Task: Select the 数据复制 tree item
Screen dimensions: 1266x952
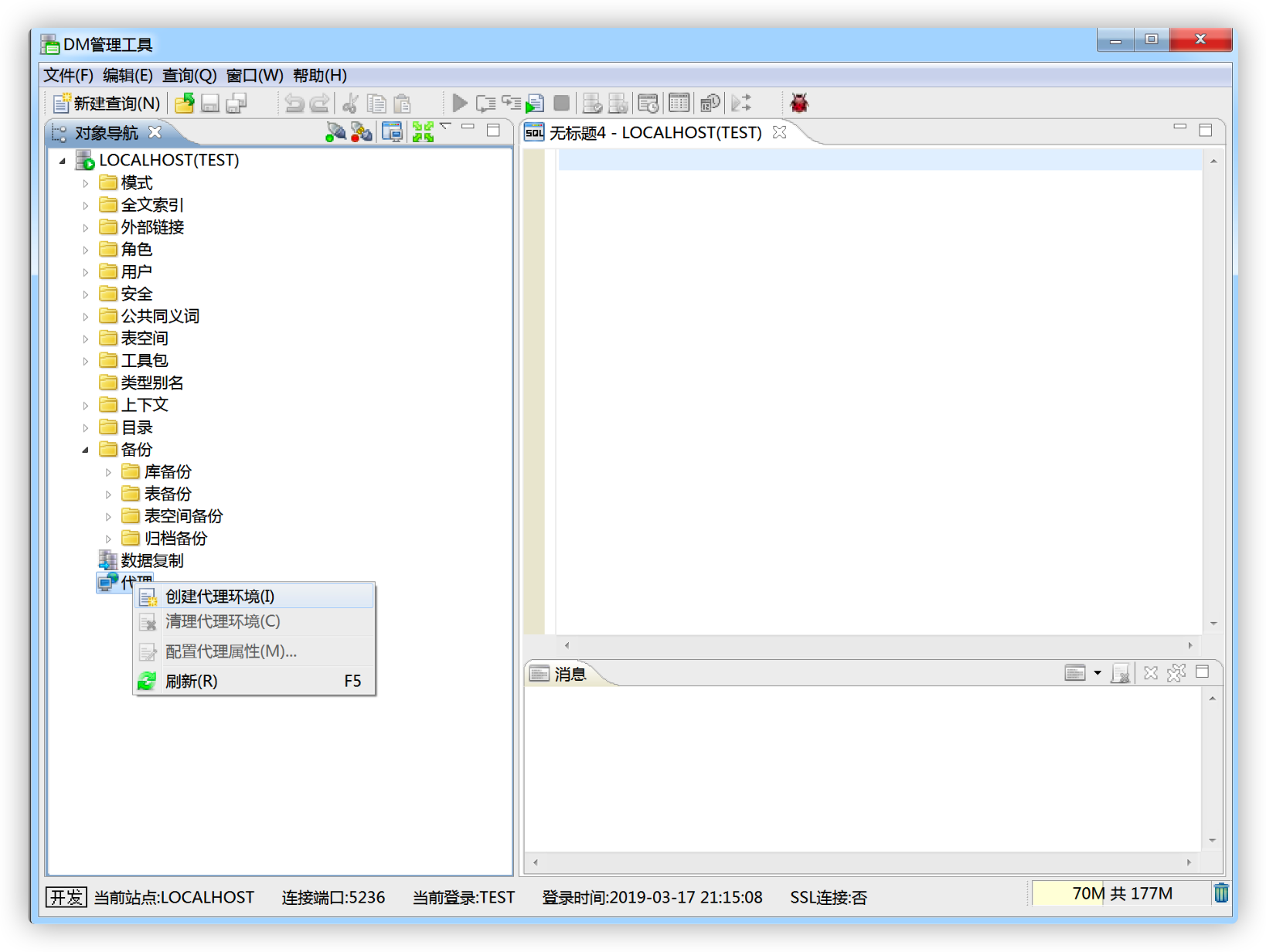Action: tap(141, 560)
